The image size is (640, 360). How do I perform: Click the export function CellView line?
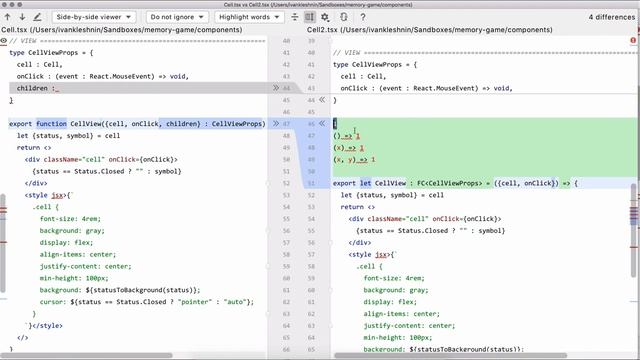tap(138, 124)
